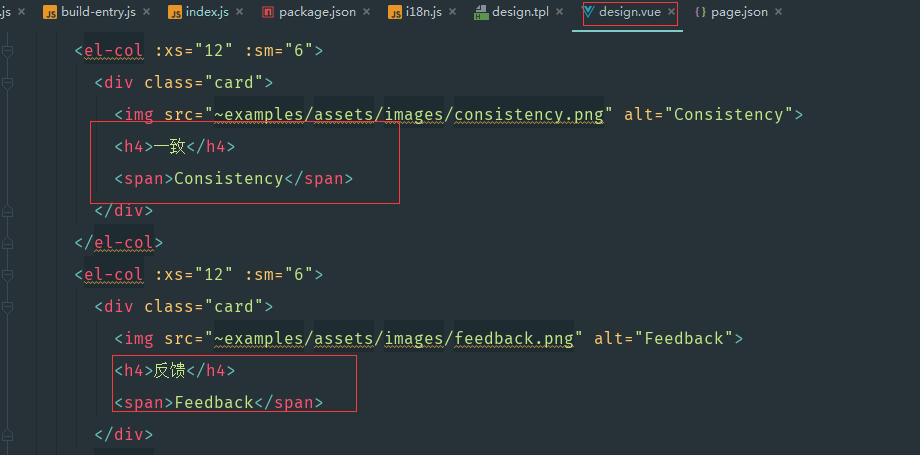Toggle fold at closing div after Feedback span
Screen dimensions: 920x455
7,434
